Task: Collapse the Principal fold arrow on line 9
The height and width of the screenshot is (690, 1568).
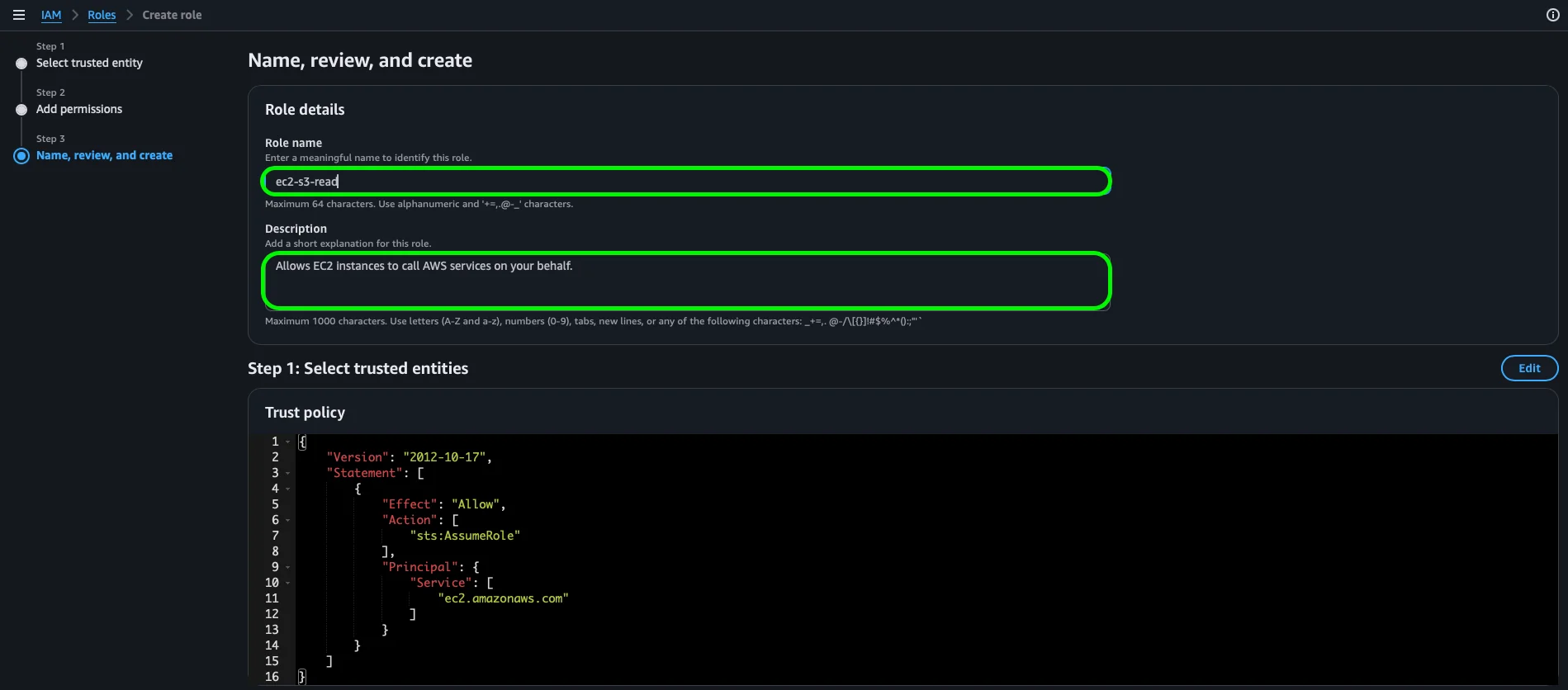Action: pos(287,568)
